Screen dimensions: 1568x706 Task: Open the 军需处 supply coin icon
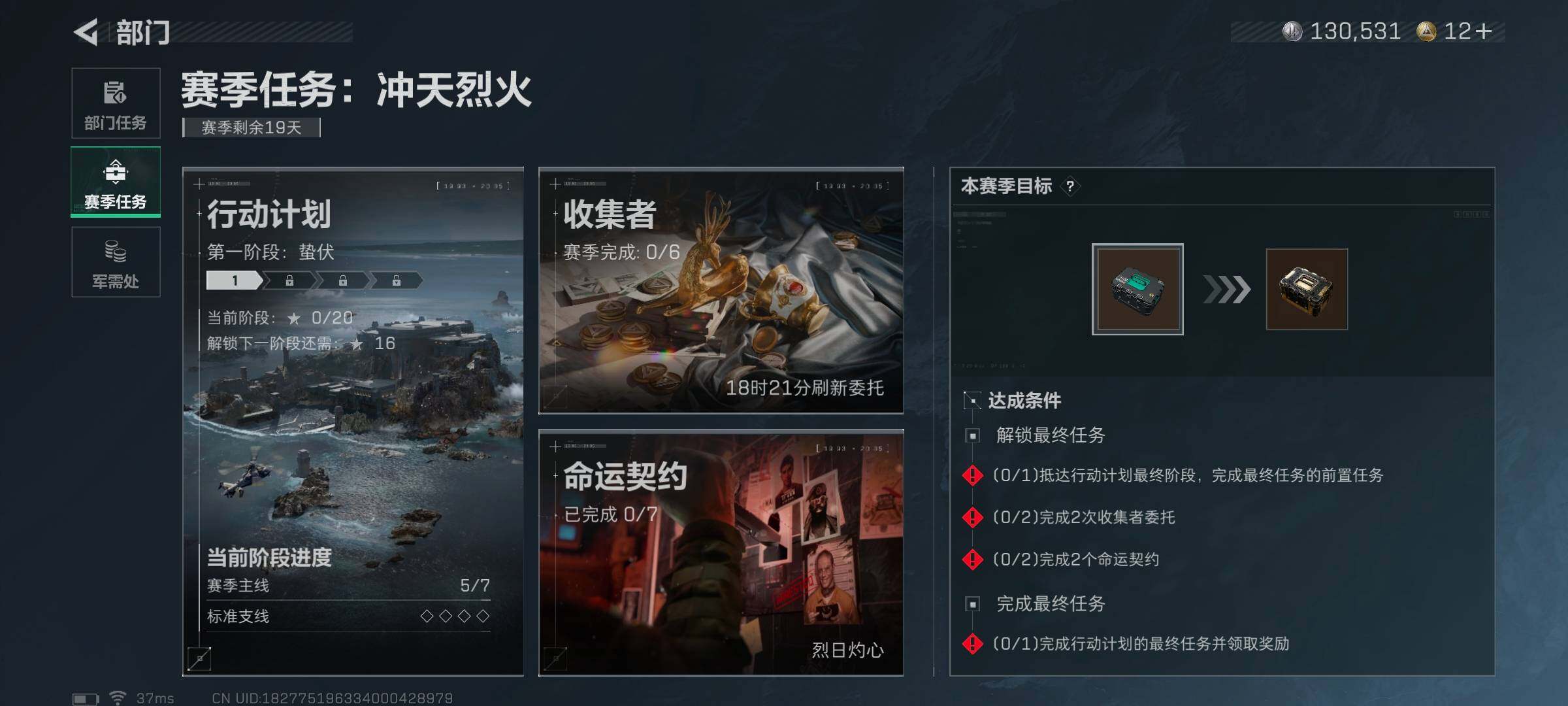(x=116, y=251)
